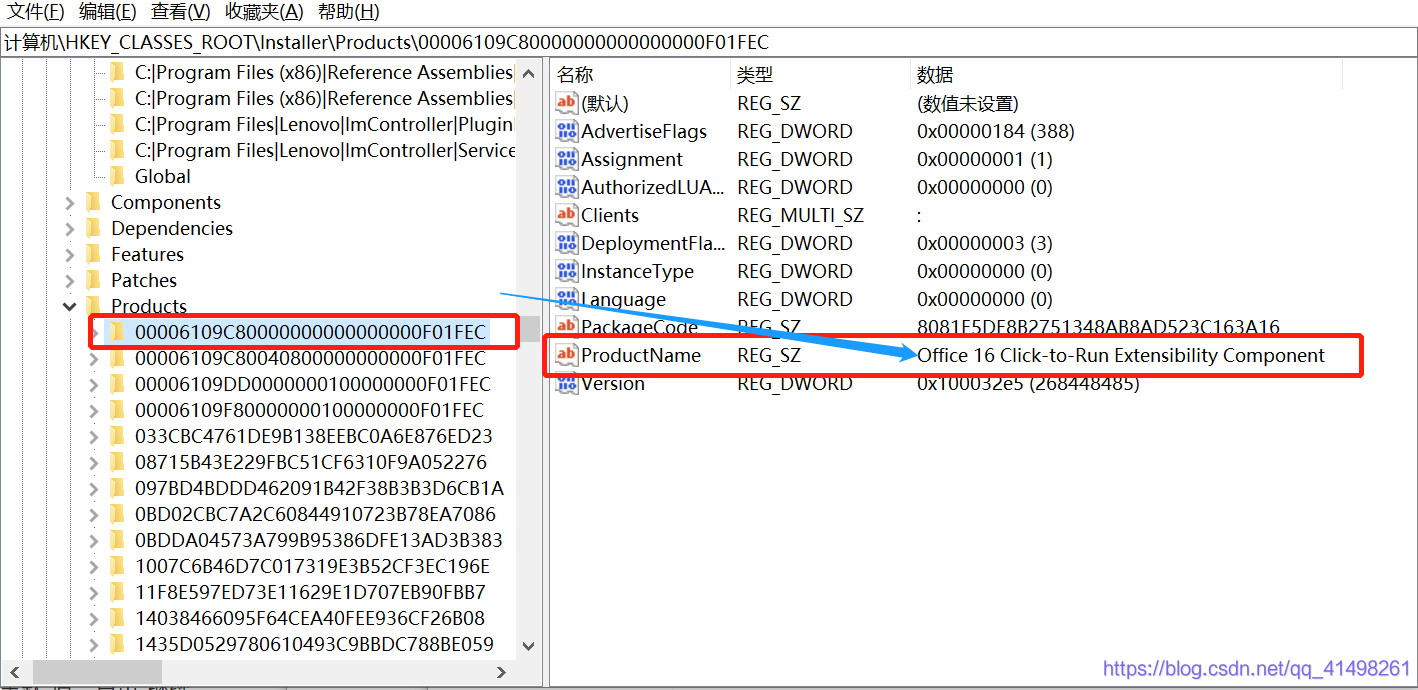Open the 收藏夹(A) menu
Screen dimensions: 1418x690
point(264,12)
